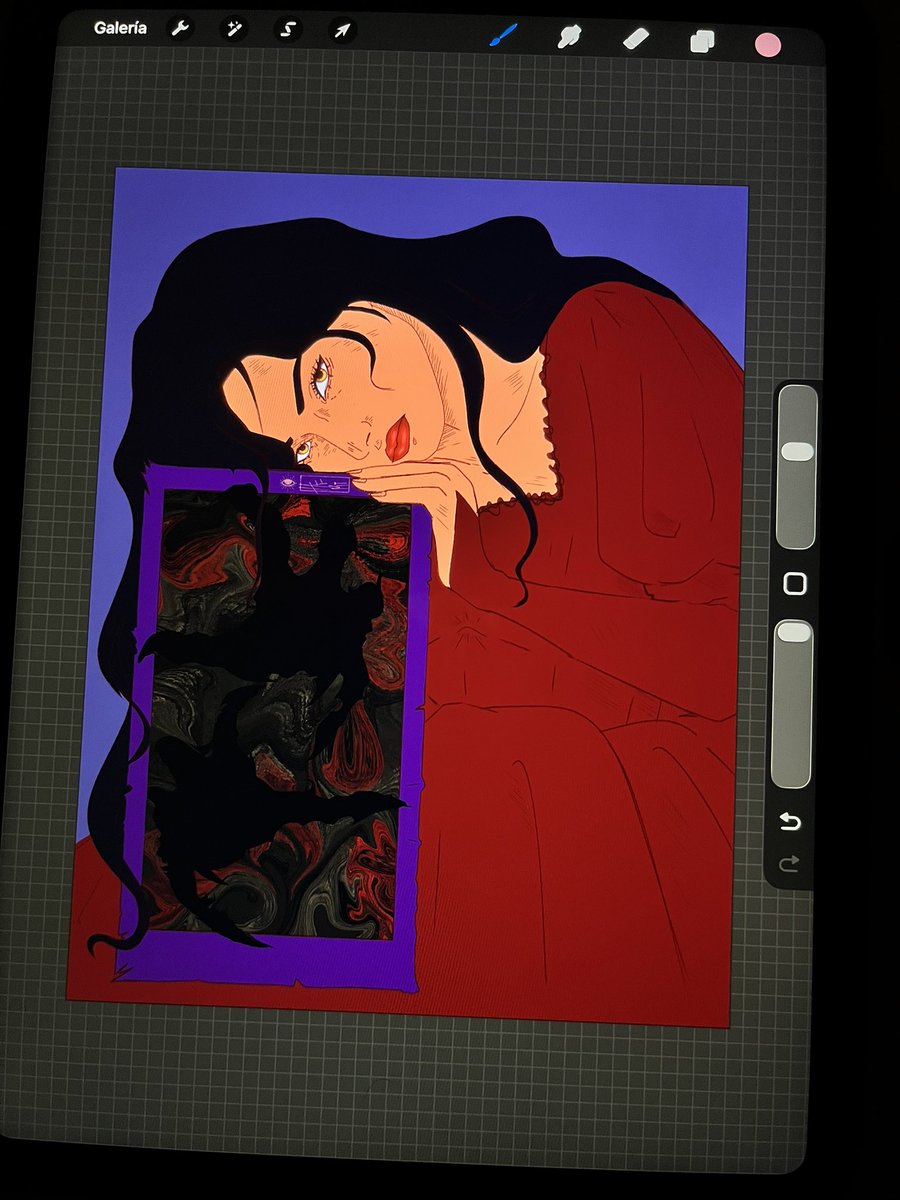Image resolution: width=900 pixels, height=1200 pixels.
Task: Open the Actions wrench menu
Action: tap(181, 29)
